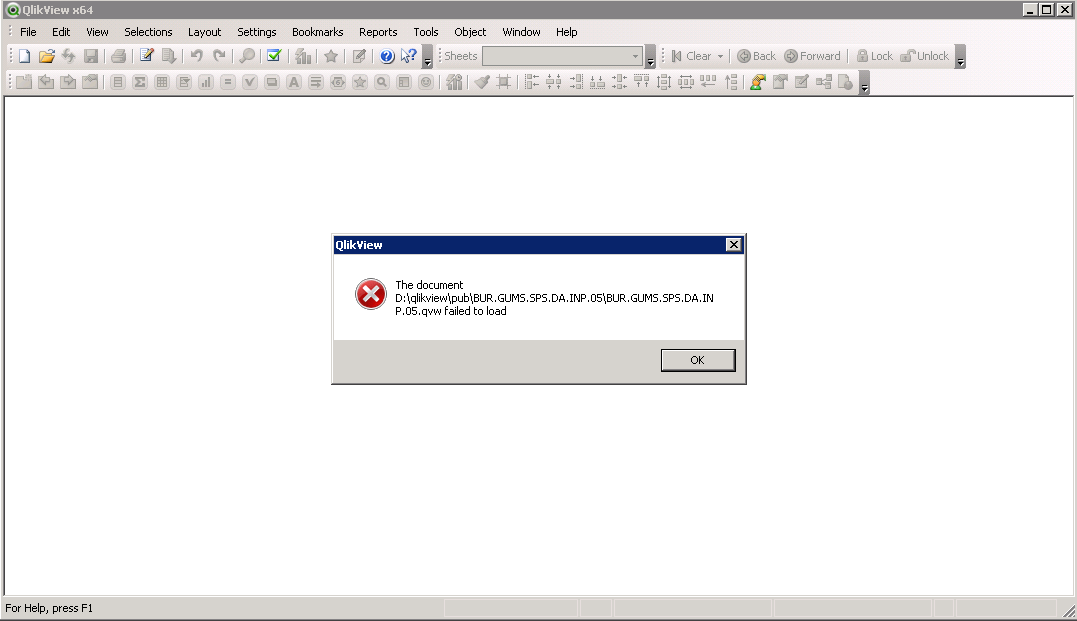Screen dimensions: 1077x621
Task: Open design toolbar options overflow arrow
Action: pos(865,82)
